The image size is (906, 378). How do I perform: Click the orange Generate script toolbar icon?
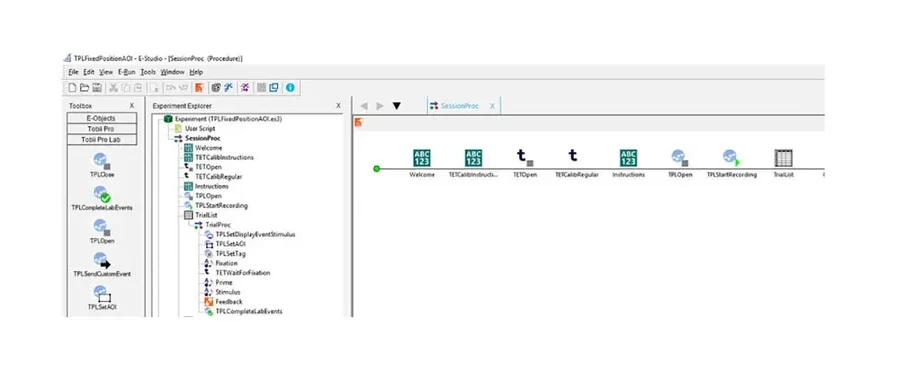point(199,87)
